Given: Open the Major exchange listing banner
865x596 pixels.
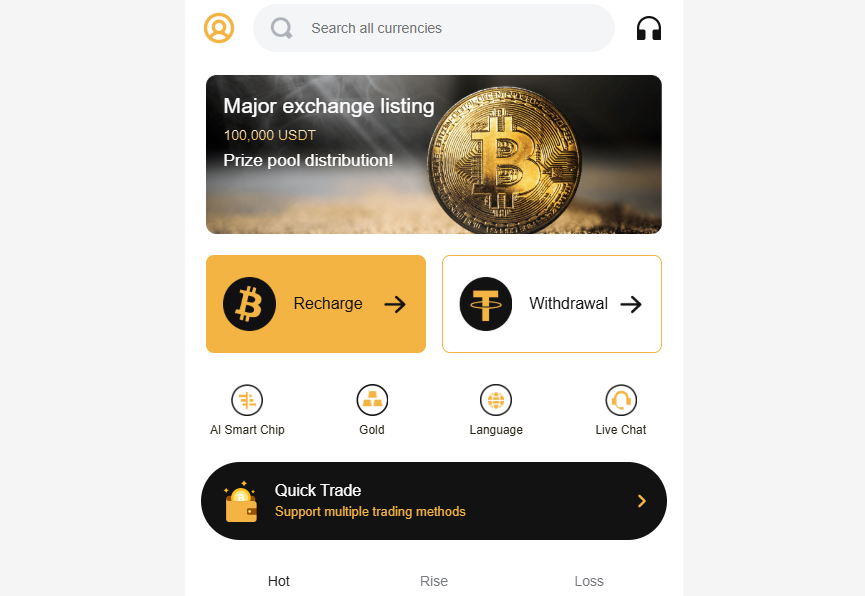Looking at the screenshot, I should [x=434, y=155].
